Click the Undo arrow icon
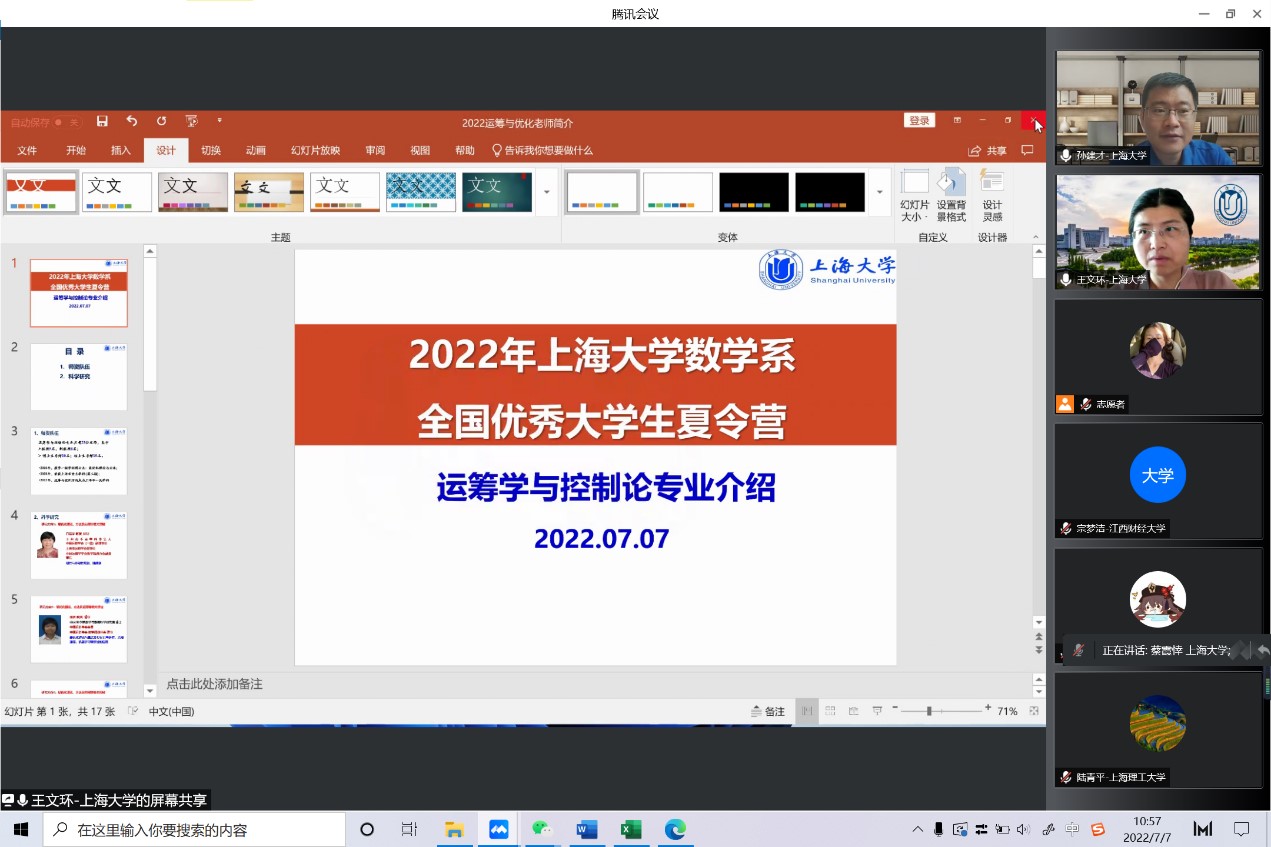 pyautogui.click(x=132, y=121)
